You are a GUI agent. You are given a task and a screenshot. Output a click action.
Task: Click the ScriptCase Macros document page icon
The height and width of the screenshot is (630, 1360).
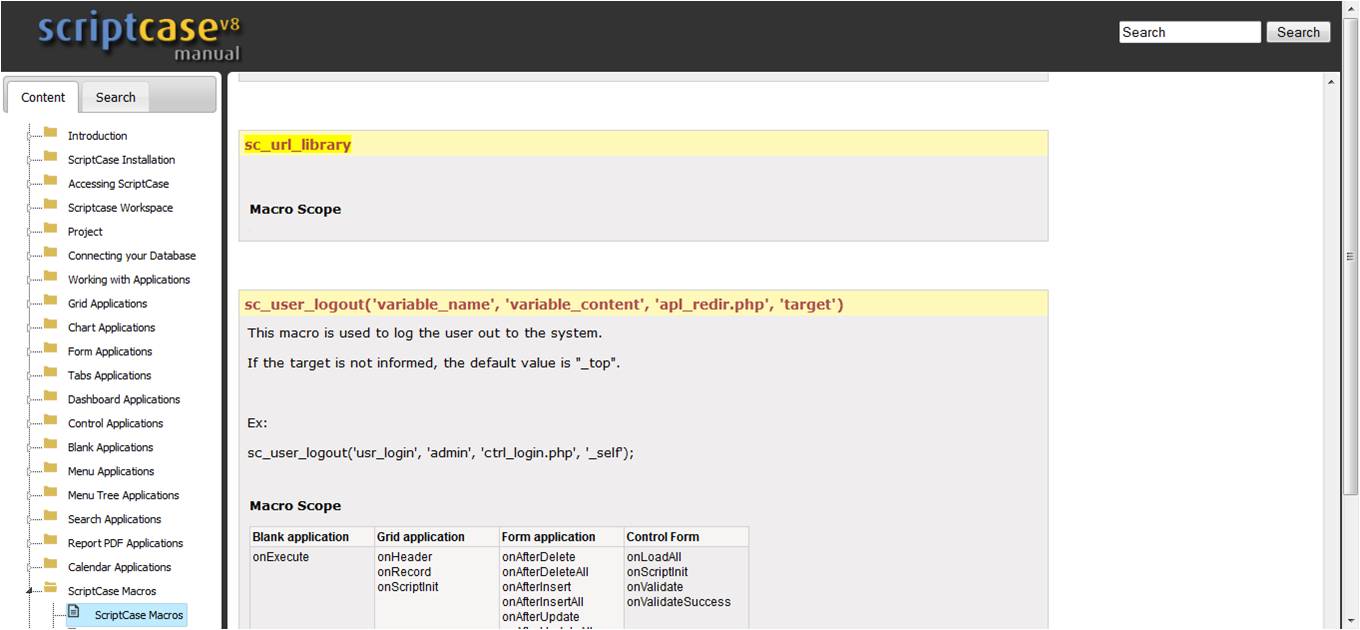coord(74,613)
